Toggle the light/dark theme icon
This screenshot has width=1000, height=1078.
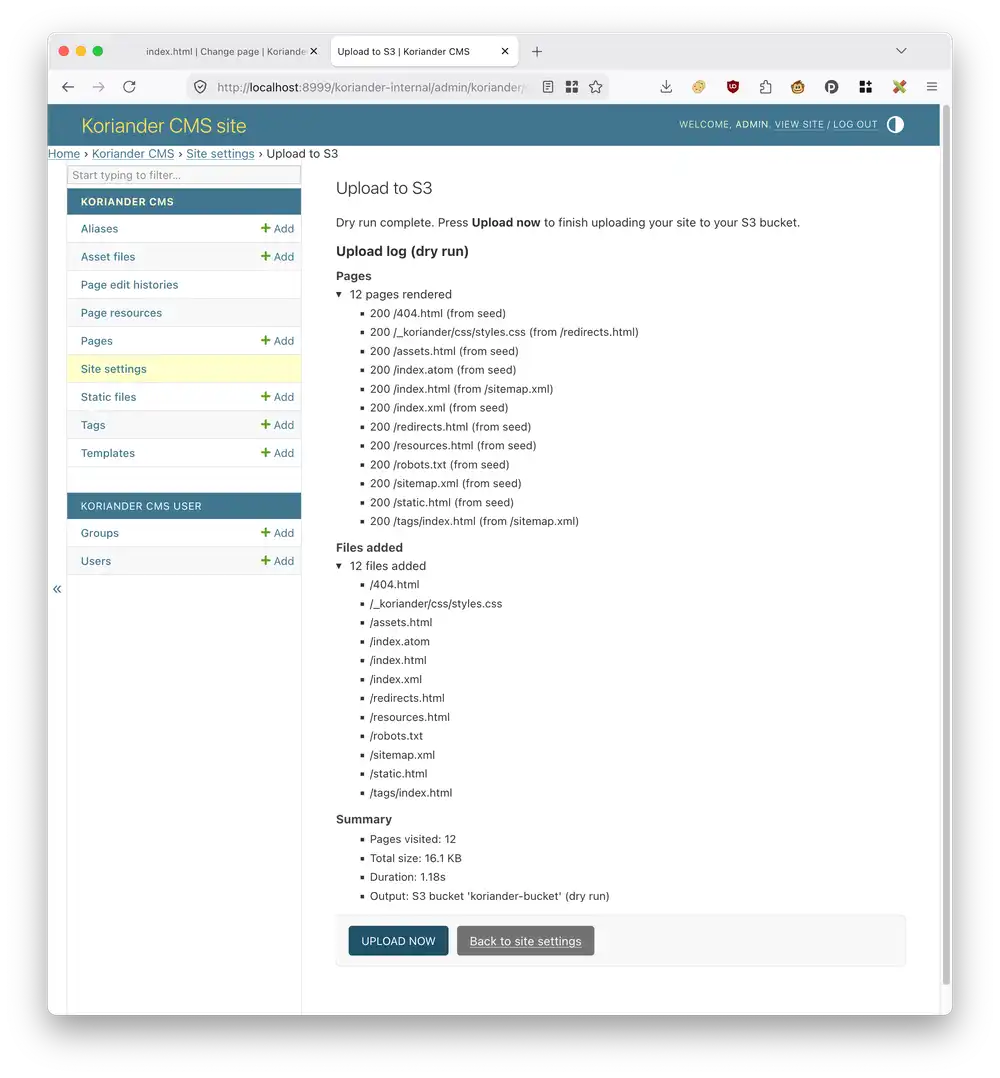(896, 124)
